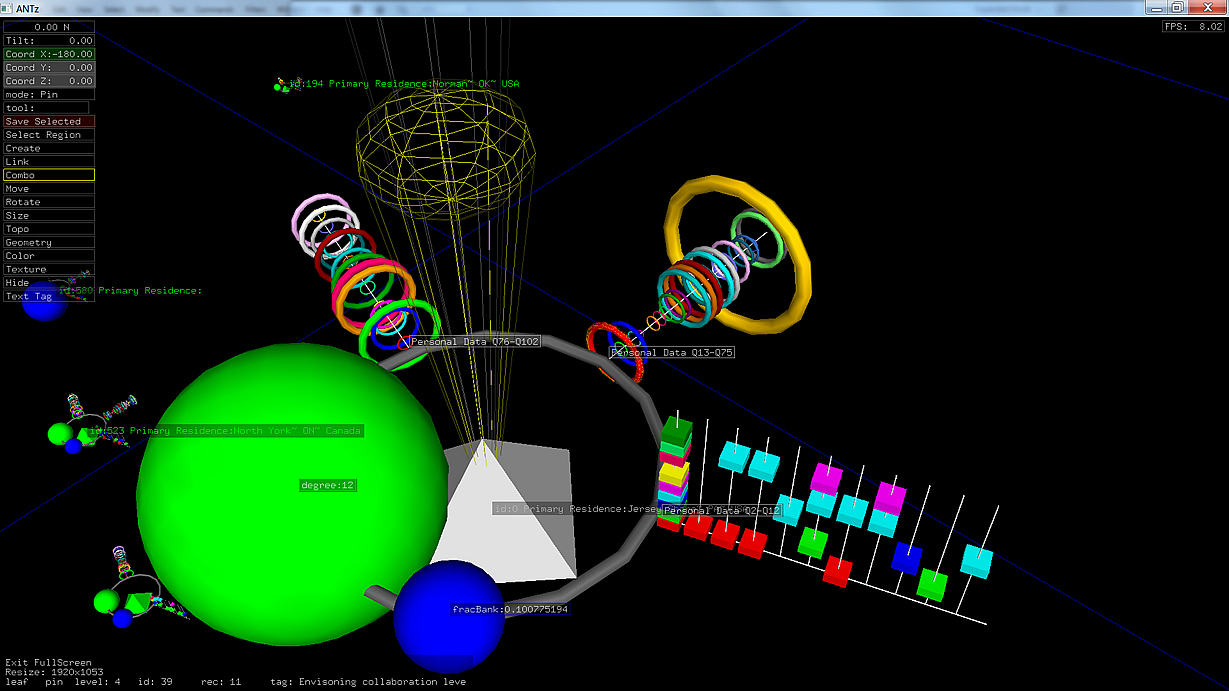Open the Geometry option
The image size is (1229, 691).
(x=49, y=243)
